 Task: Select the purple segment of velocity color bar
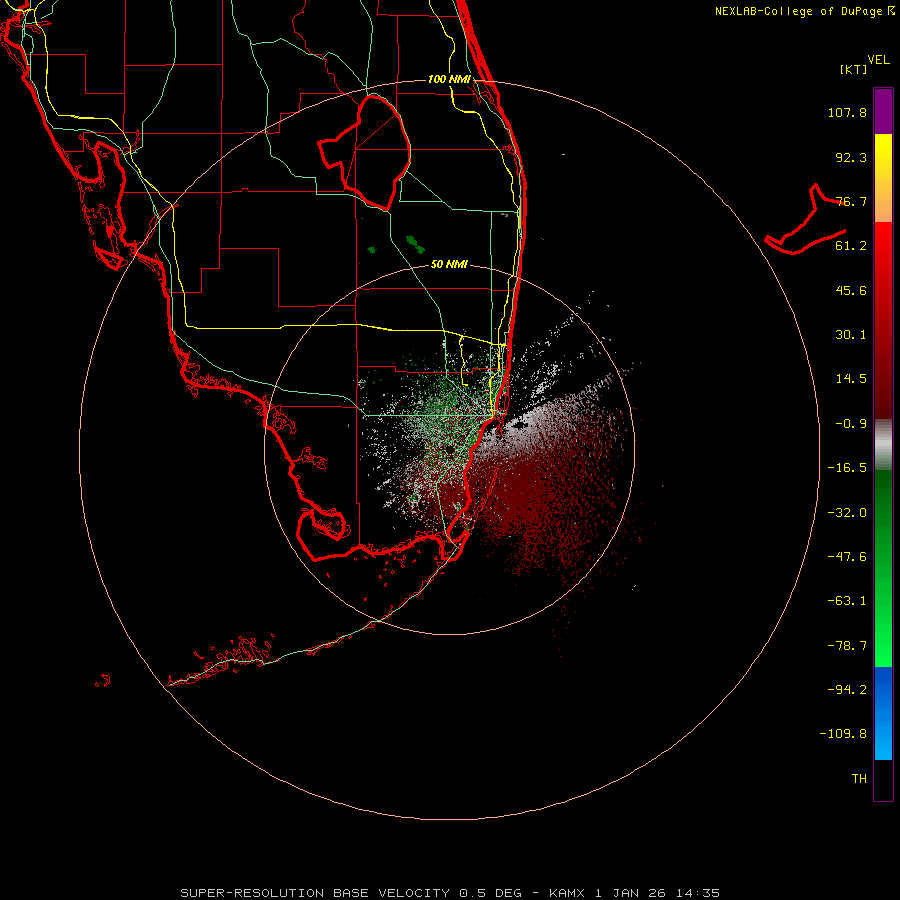pyautogui.click(x=883, y=111)
